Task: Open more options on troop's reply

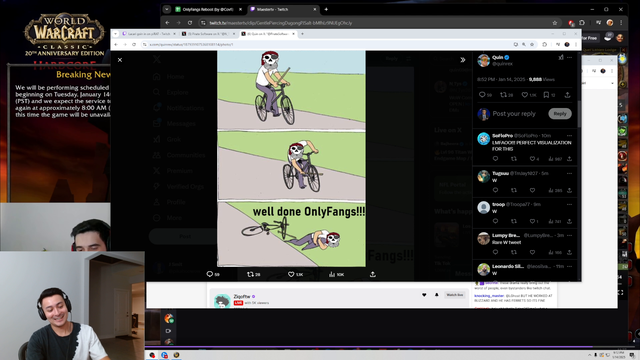Action: pyautogui.click(x=569, y=204)
